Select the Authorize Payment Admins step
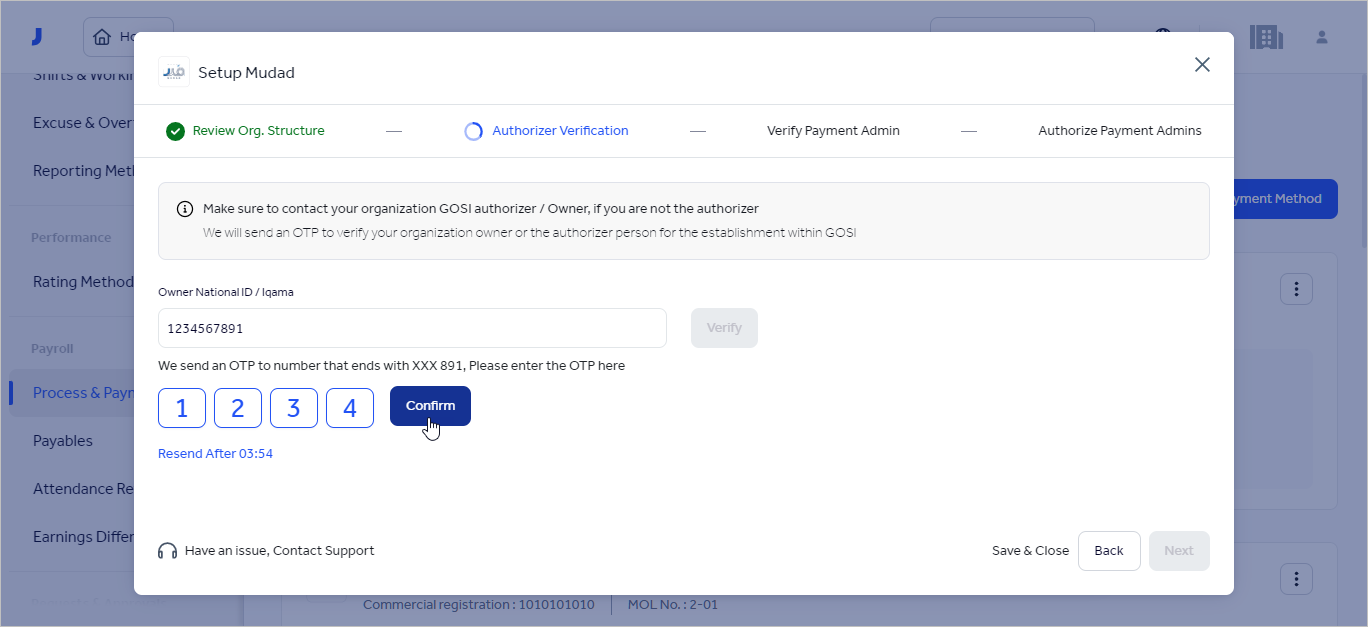This screenshot has height=627, width=1368. [x=1119, y=131]
